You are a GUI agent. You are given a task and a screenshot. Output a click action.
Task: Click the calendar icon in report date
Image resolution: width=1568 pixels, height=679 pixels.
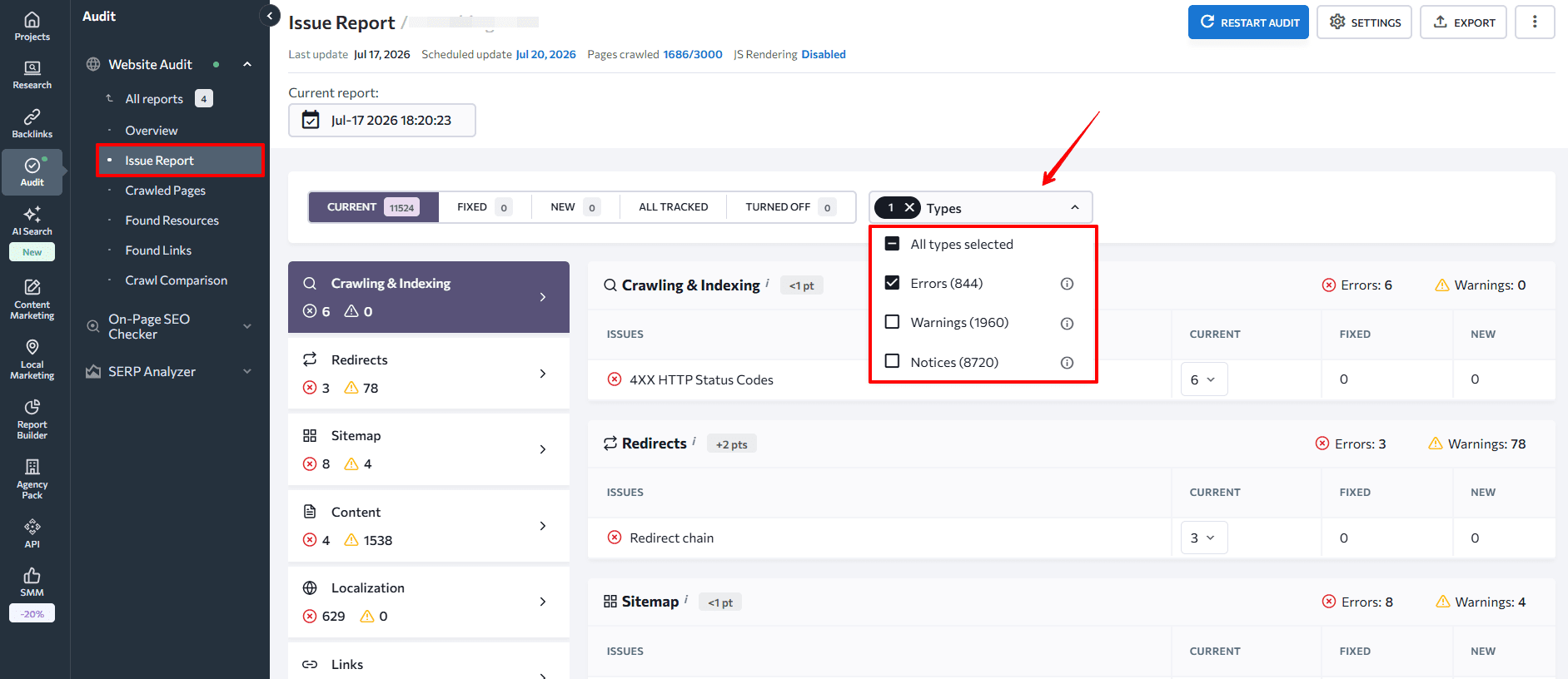tap(310, 120)
